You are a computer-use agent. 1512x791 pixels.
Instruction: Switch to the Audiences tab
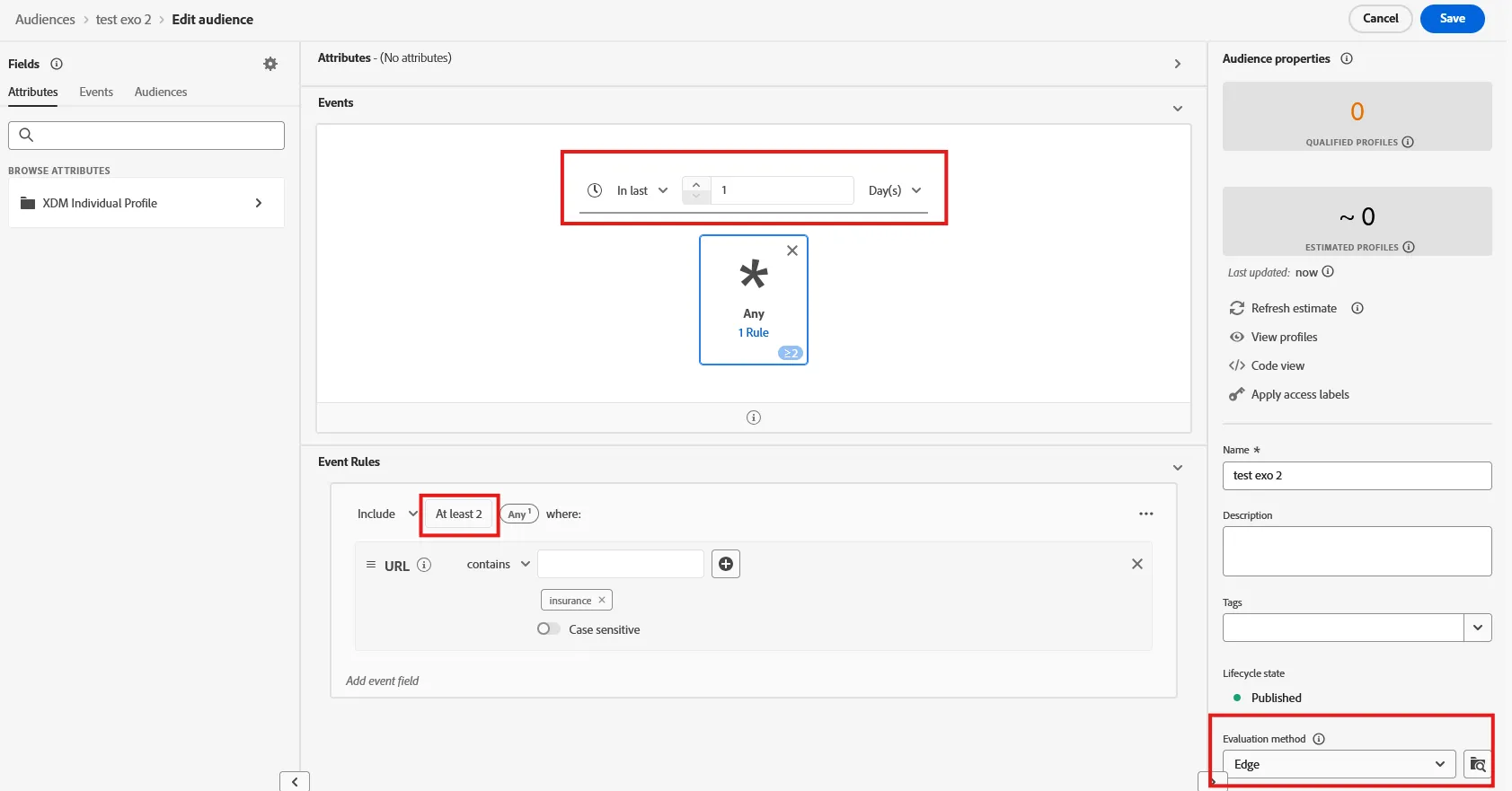point(161,92)
